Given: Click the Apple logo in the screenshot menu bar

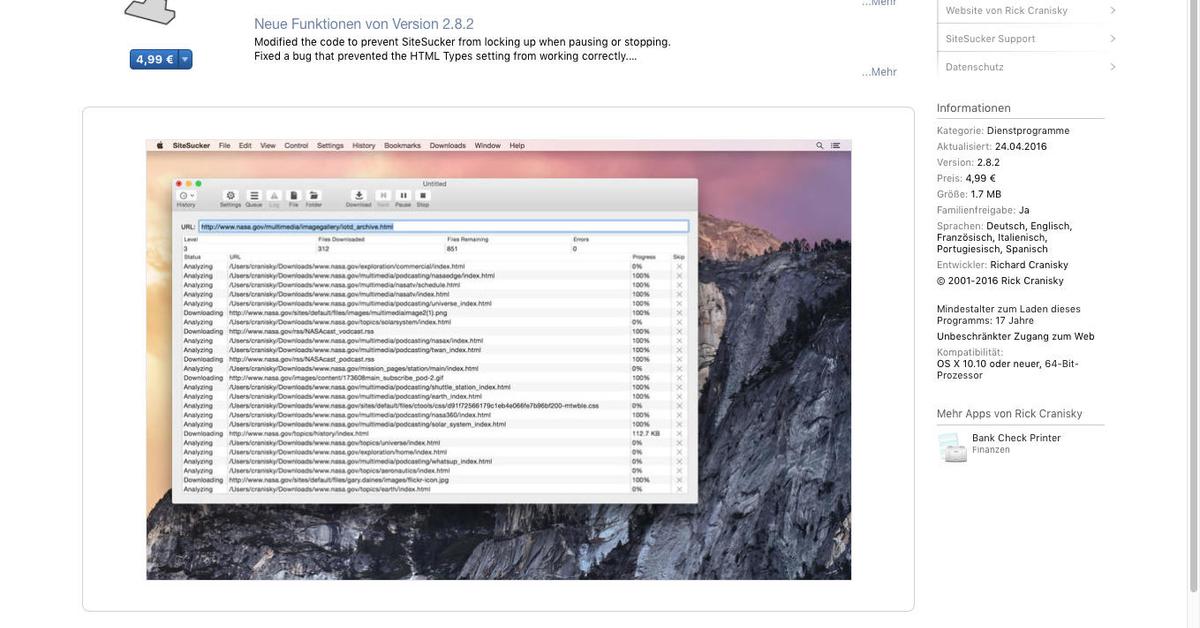Looking at the screenshot, I should pyautogui.click(x=159, y=146).
